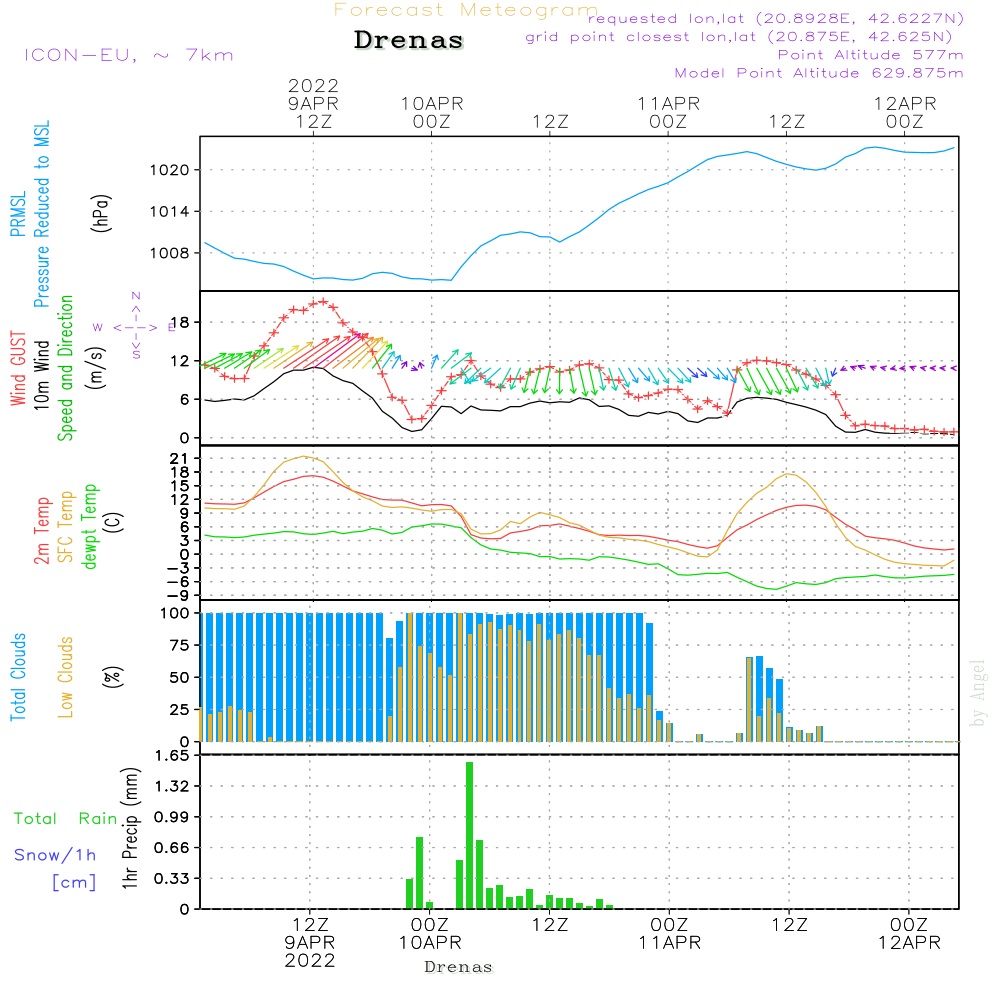Click the bottom axis "00Z 11APR" label
Image resolution: width=1000 pixels, height=1000 pixels.
click(670, 934)
